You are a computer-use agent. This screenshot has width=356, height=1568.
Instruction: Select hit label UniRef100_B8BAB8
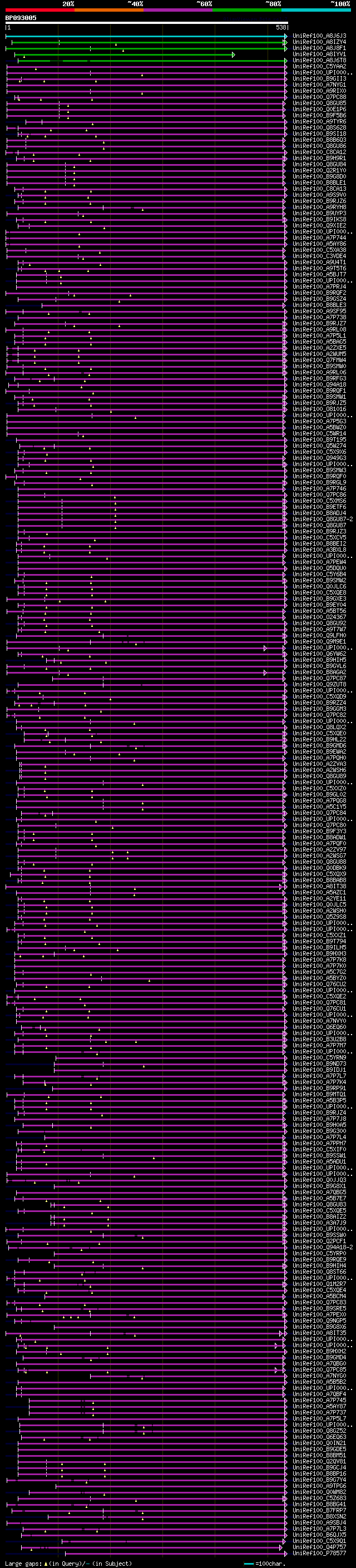point(319,880)
